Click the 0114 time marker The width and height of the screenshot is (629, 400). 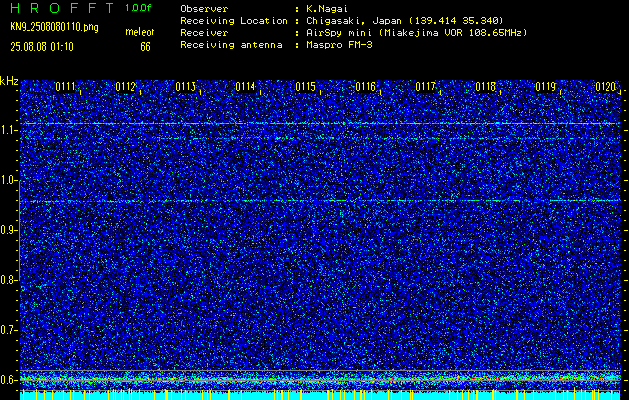click(x=246, y=87)
